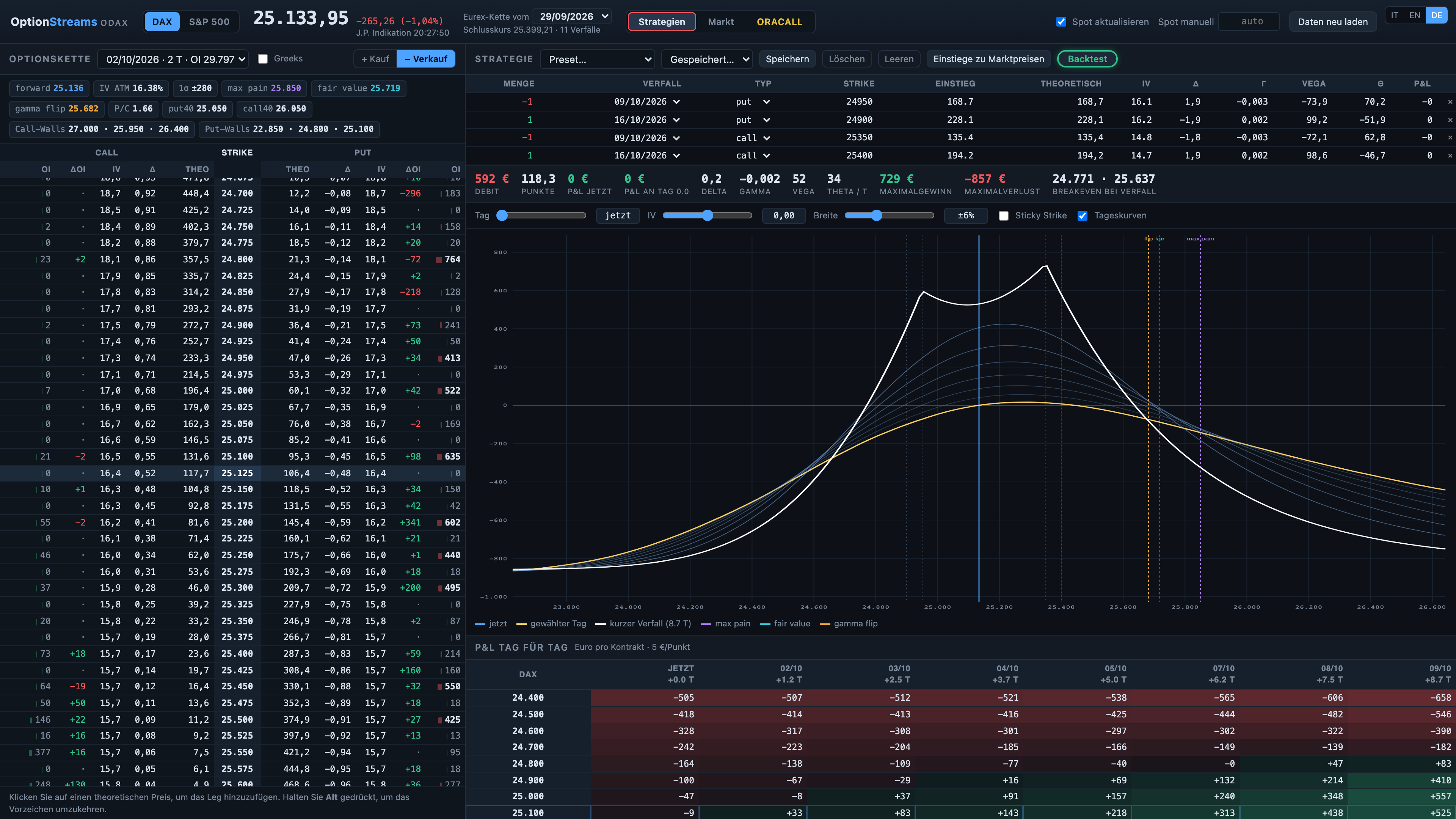Viewport: 1456px width, 819px height.
Task: Switch language to EN
Action: [1415, 15]
